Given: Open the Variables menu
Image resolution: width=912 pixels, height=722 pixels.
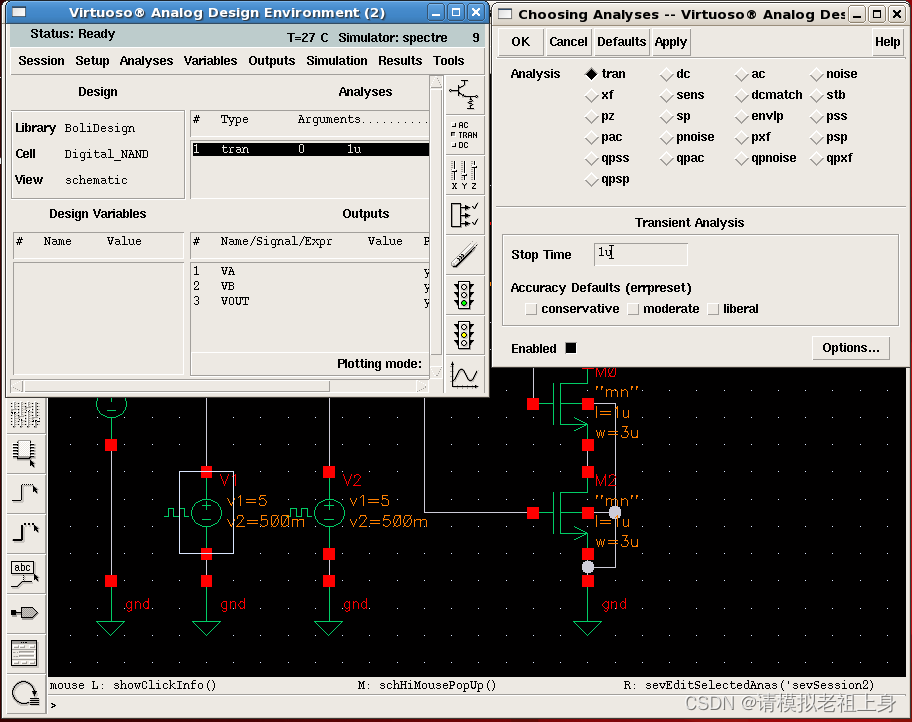Looking at the screenshot, I should click(x=210, y=61).
